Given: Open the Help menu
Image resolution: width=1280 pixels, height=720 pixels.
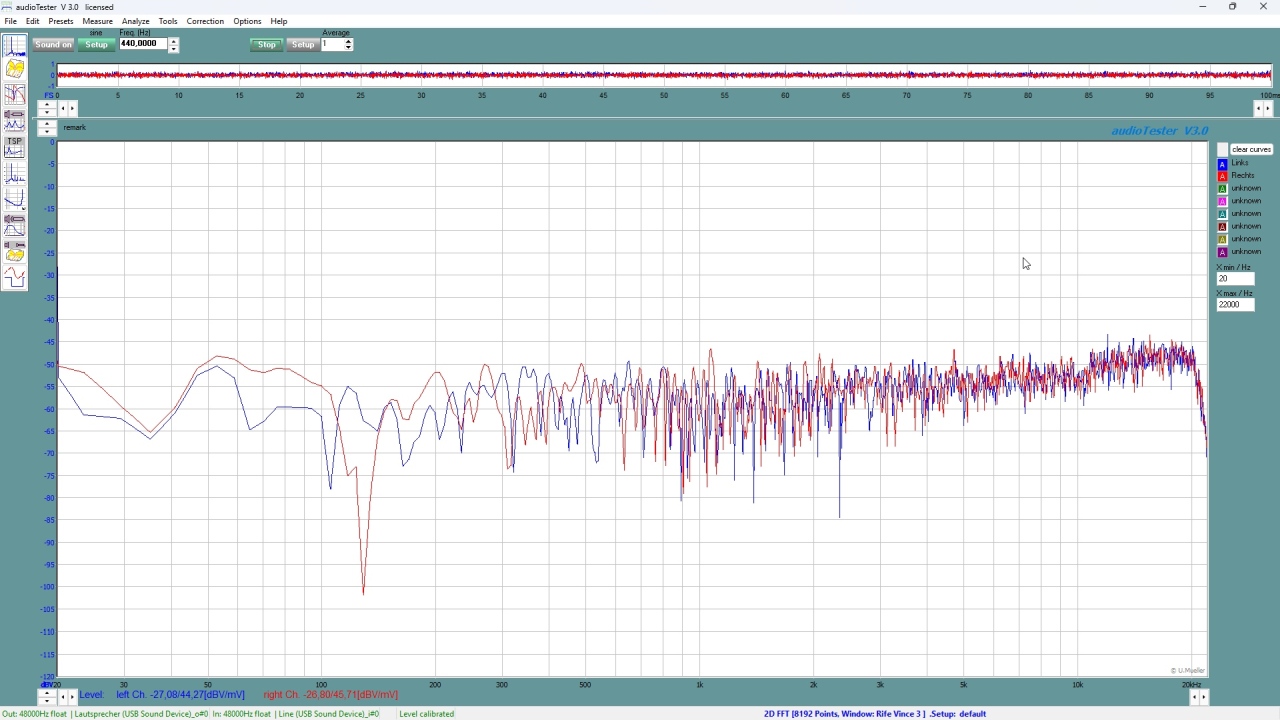Looking at the screenshot, I should tap(279, 21).
